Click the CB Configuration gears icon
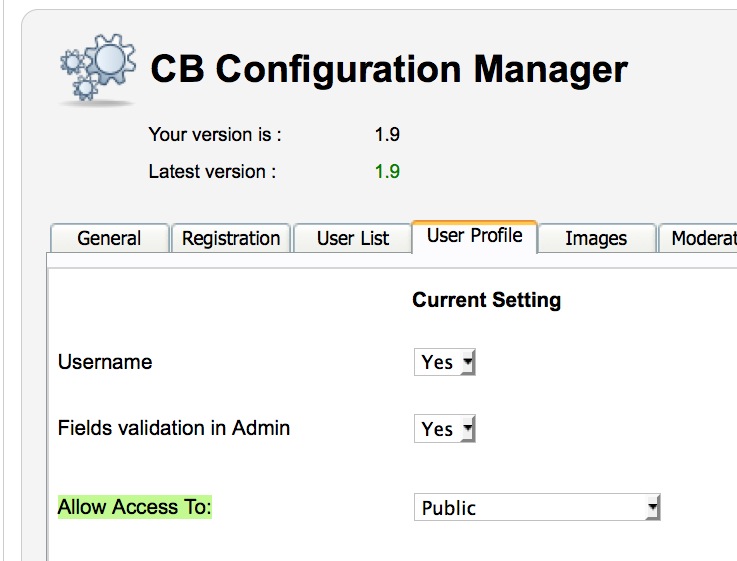737x561 pixels. tap(98, 69)
